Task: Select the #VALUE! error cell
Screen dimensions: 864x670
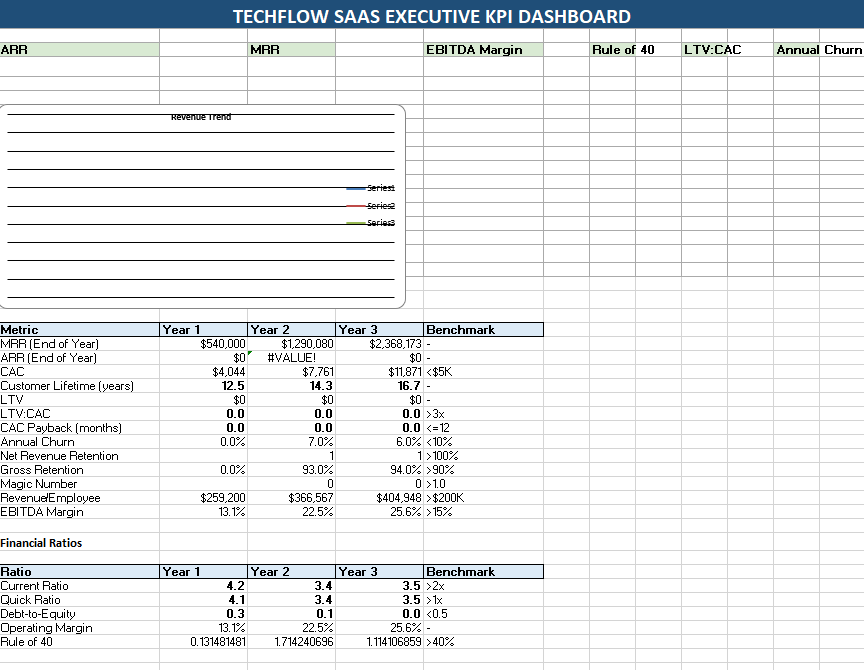Action: (x=291, y=358)
